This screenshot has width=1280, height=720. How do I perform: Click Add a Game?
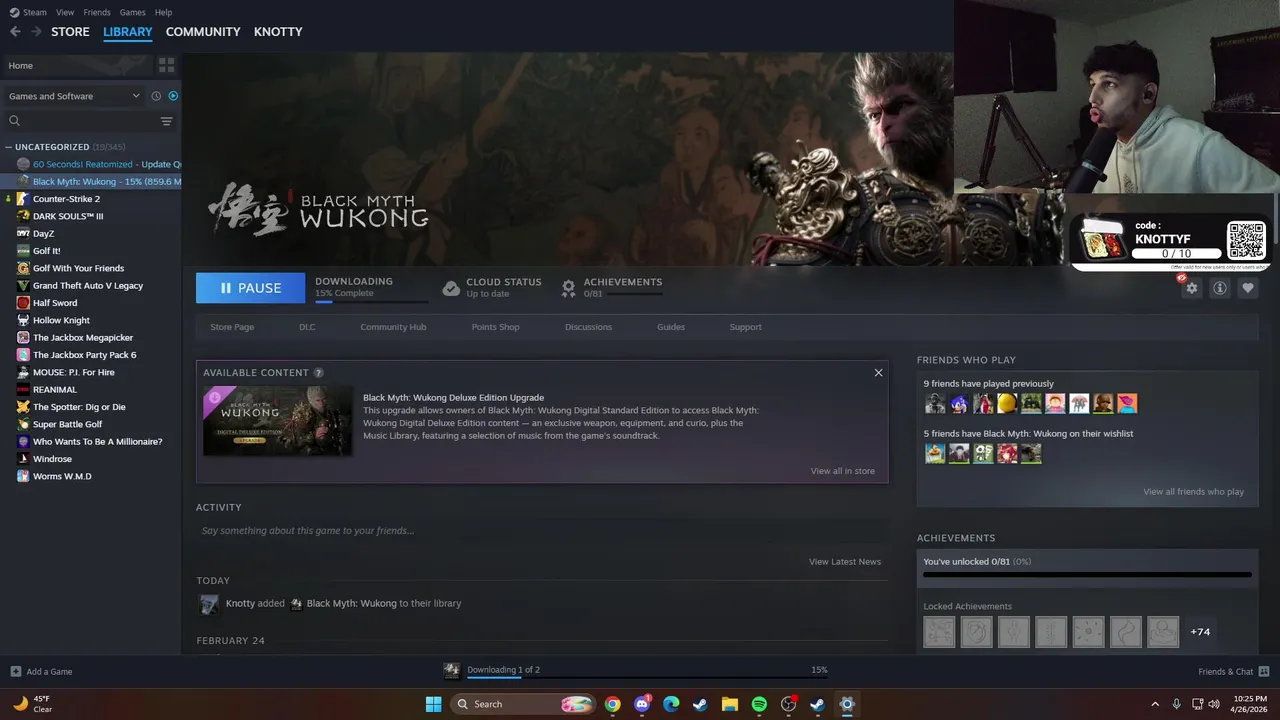click(x=41, y=672)
